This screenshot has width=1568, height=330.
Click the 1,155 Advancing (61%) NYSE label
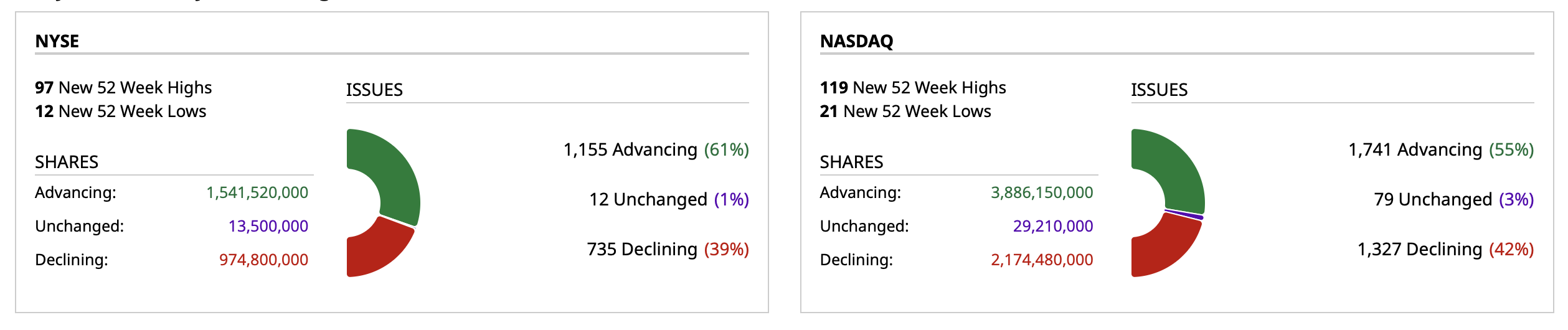coord(656,149)
